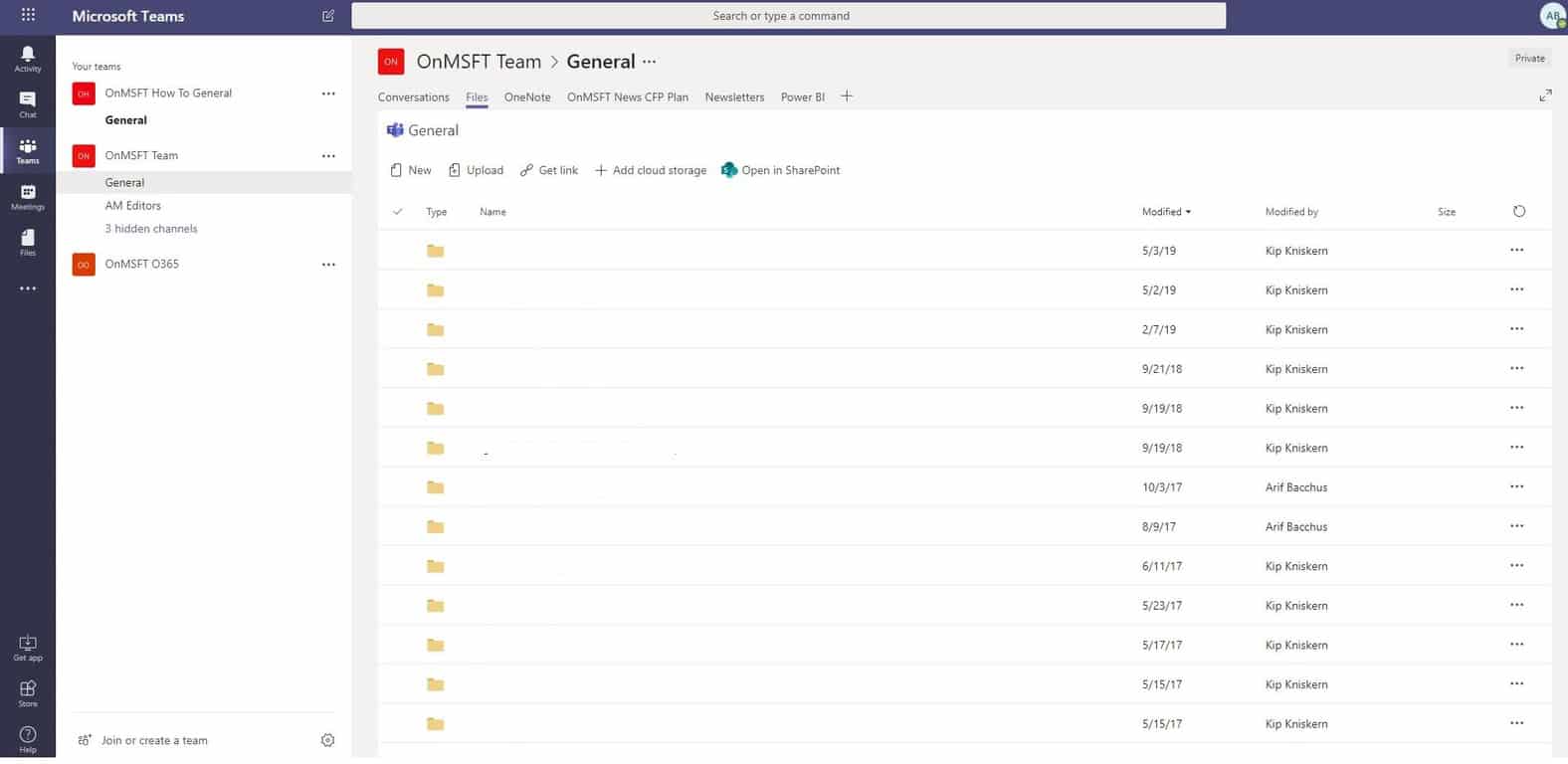Open options menu for 5/3/19 folder
Screen dimensions: 1568x764
pyautogui.click(x=1516, y=251)
